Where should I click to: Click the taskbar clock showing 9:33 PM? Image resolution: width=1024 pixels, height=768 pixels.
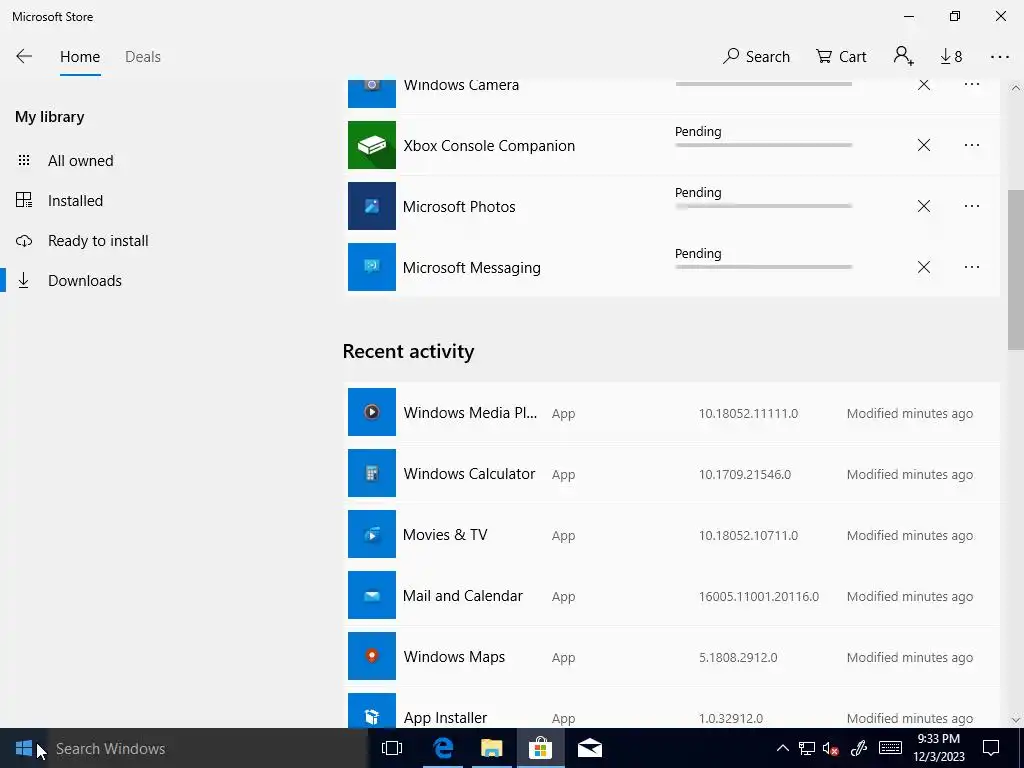click(939, 748)
